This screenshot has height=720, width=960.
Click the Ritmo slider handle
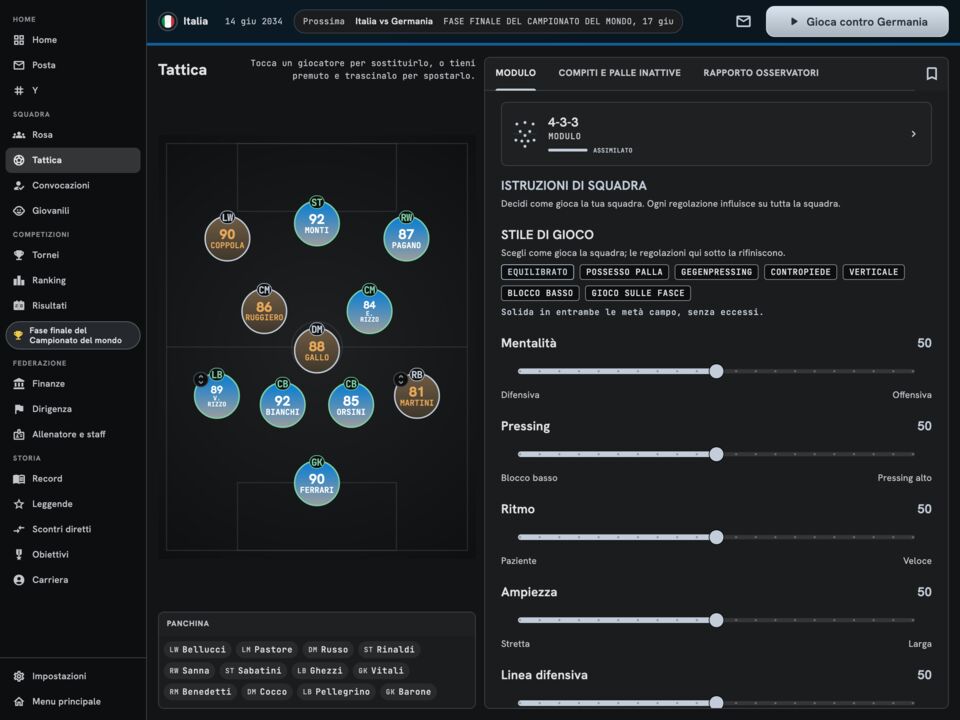(716, 537)
